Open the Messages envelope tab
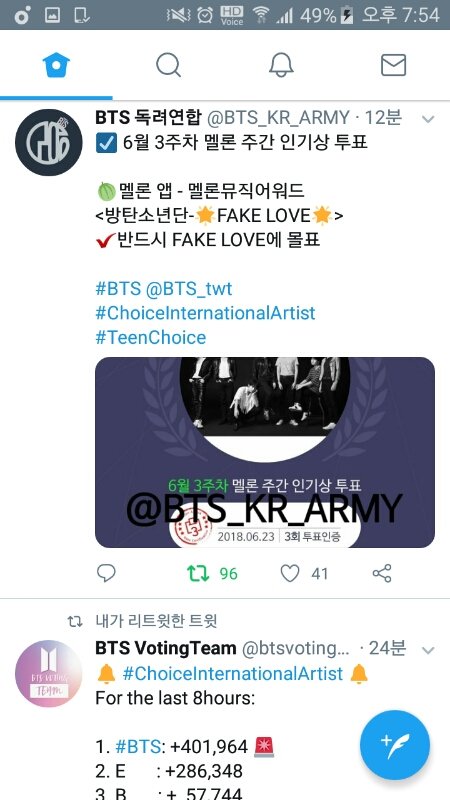 coord(393,65)
